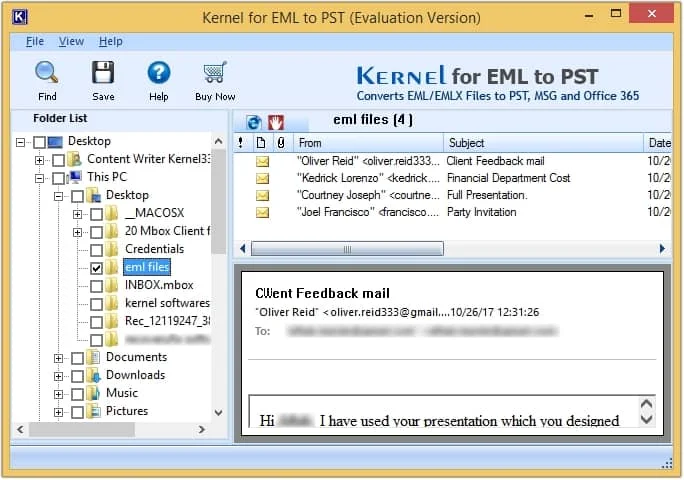Select the Financial Department Cost subject
This screenshot has height=480, width=684.
click(508, 178)
